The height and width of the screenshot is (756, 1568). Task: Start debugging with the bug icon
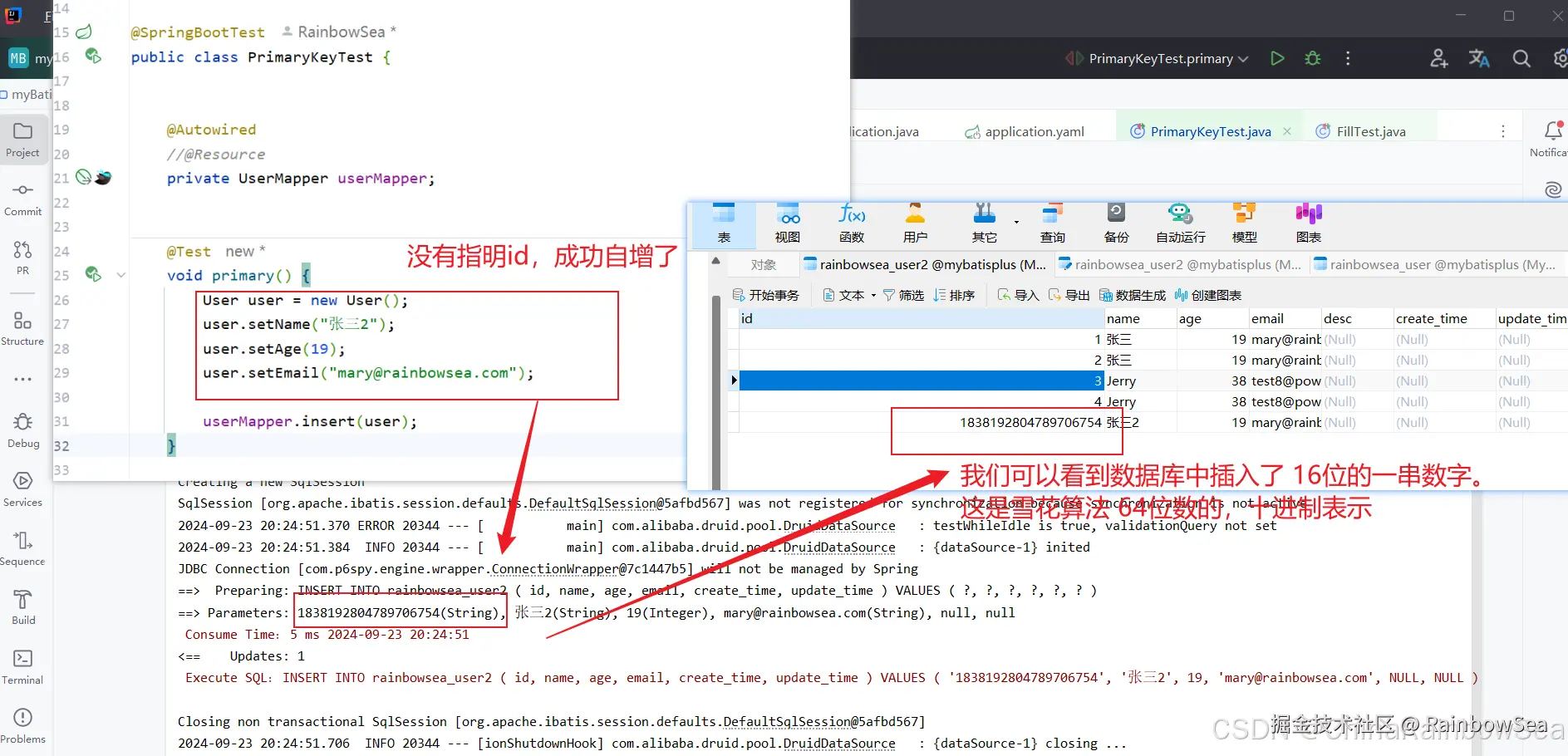click(x=1312, y=58)
